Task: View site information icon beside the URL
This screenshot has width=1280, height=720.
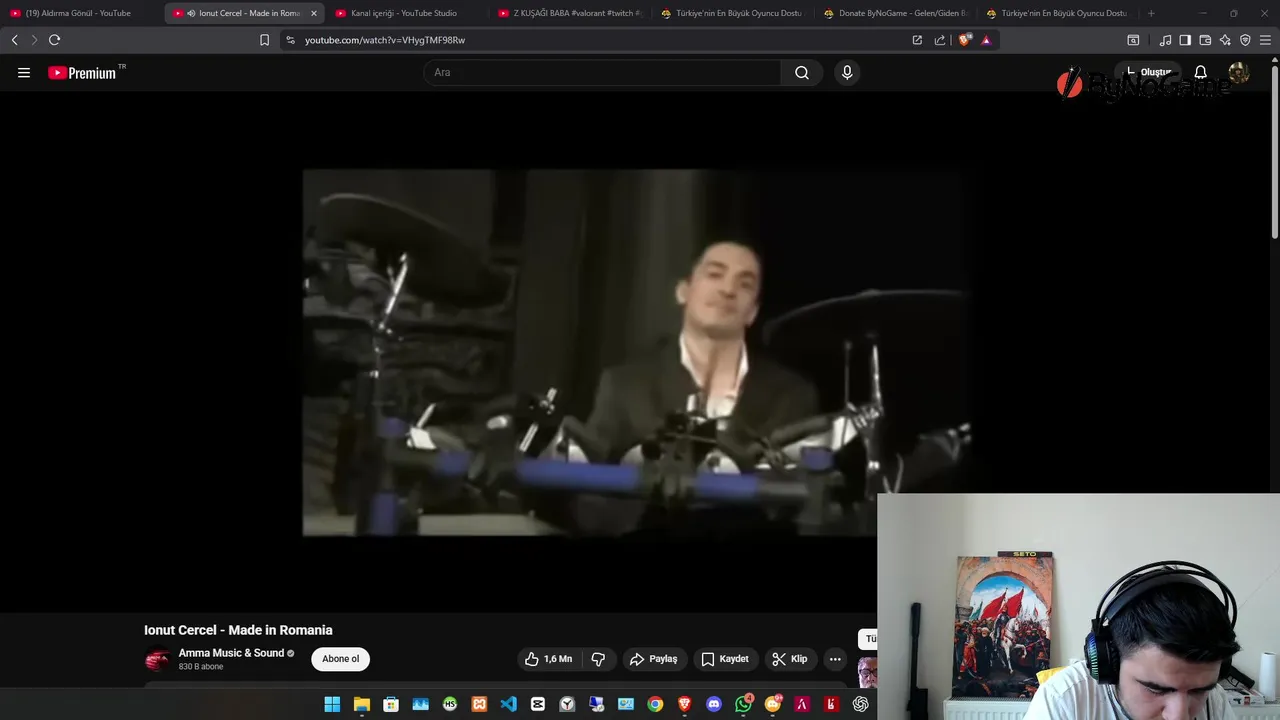Action: (x=291, y=40)
